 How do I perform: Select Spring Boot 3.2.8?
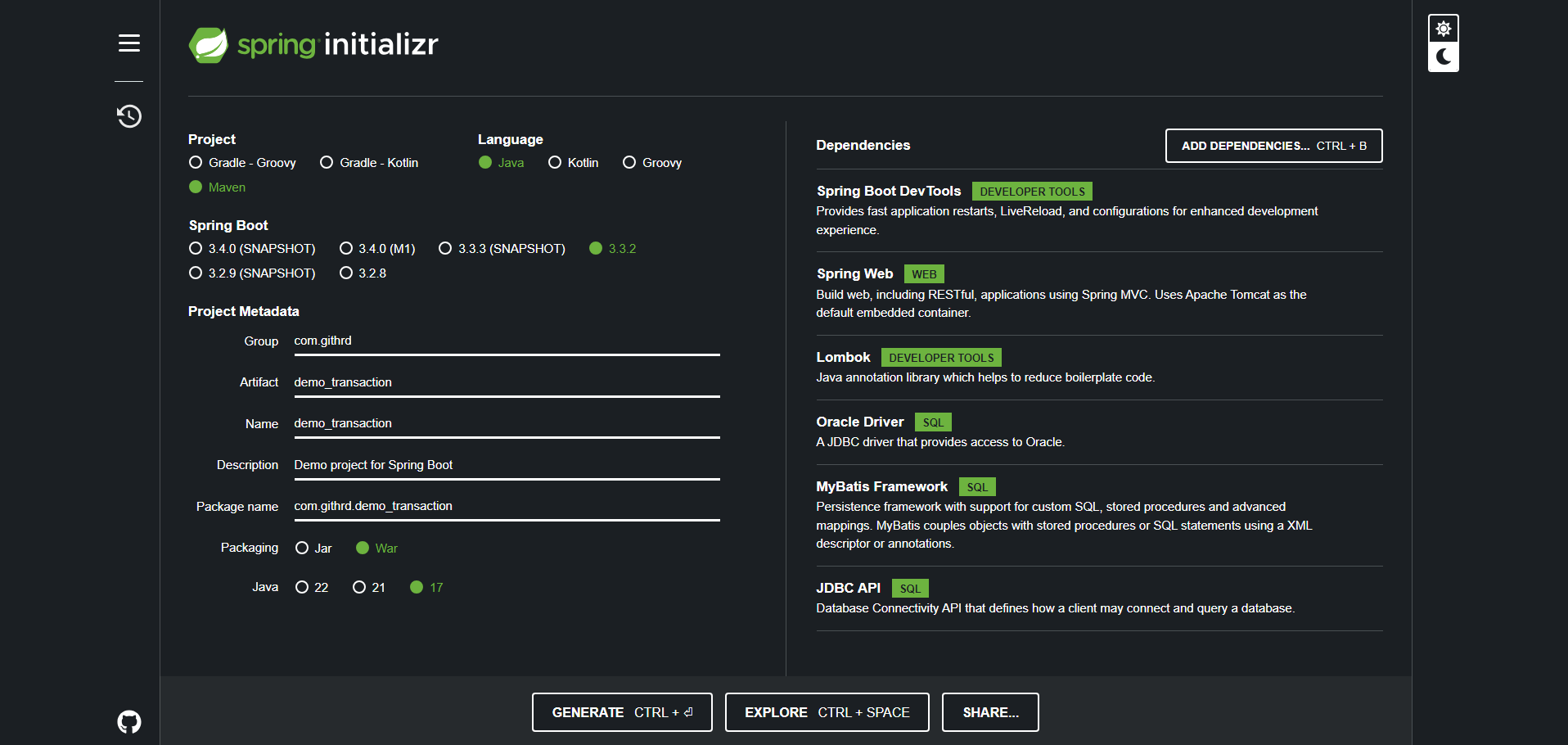pos(363,273)
